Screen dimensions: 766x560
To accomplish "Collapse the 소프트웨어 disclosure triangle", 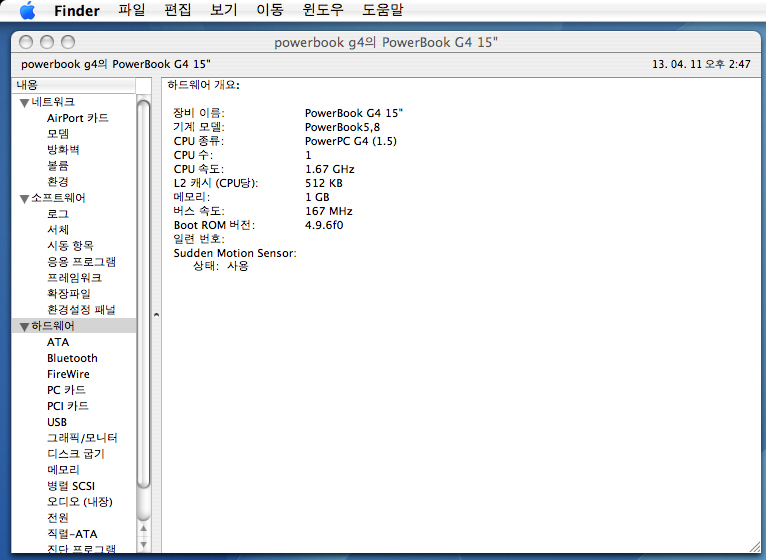I will [x=24, y=199].
